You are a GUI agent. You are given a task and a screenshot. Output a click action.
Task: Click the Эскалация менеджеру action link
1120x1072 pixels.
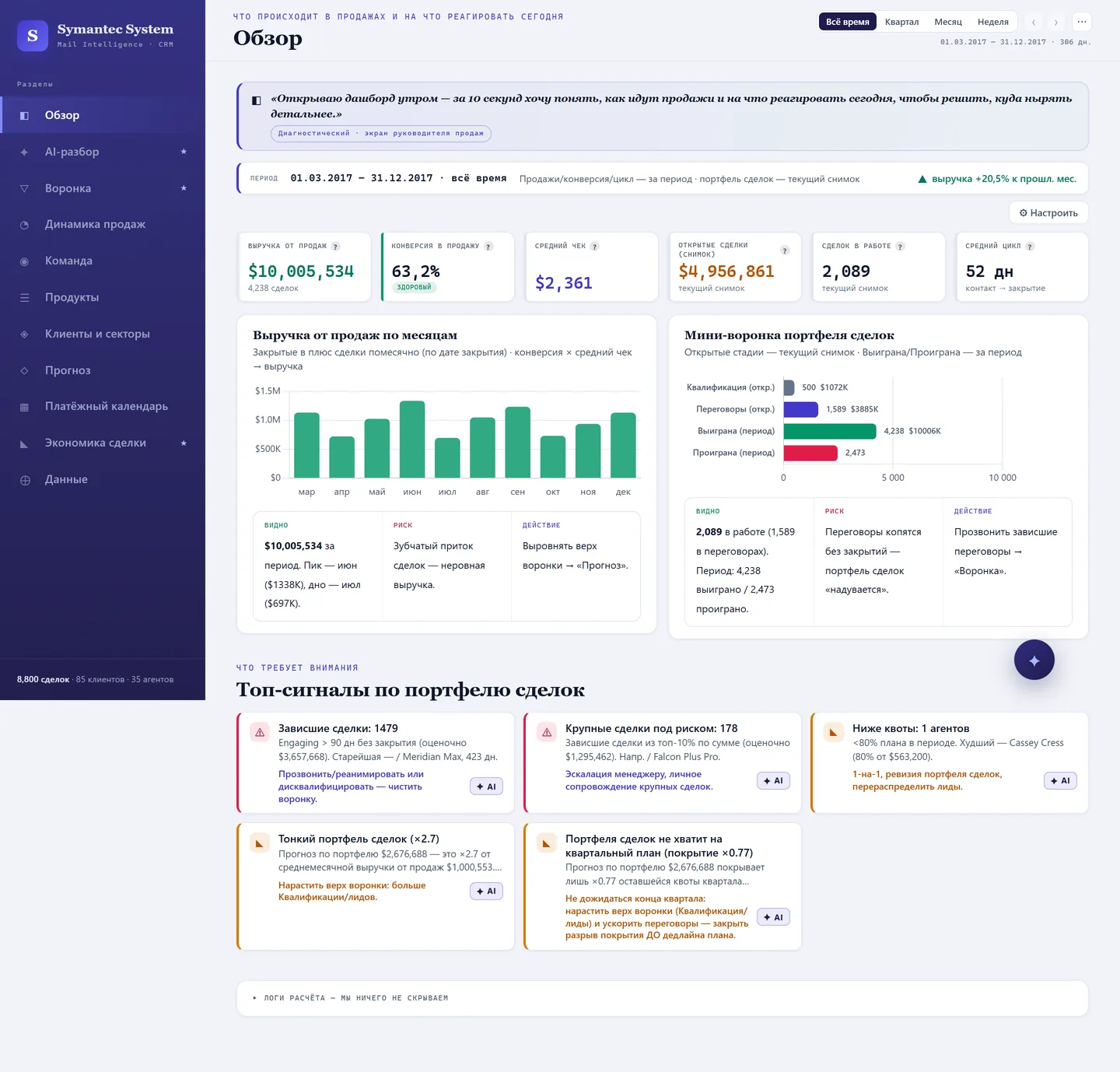click(x=639, y=780)
